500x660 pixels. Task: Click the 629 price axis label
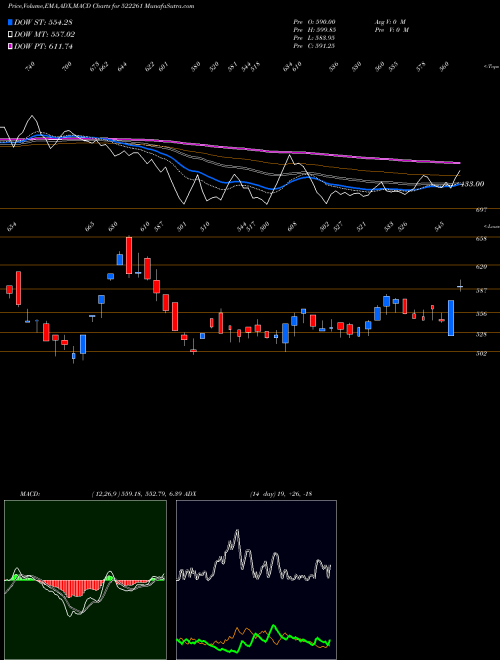click(x=481, y=266)
